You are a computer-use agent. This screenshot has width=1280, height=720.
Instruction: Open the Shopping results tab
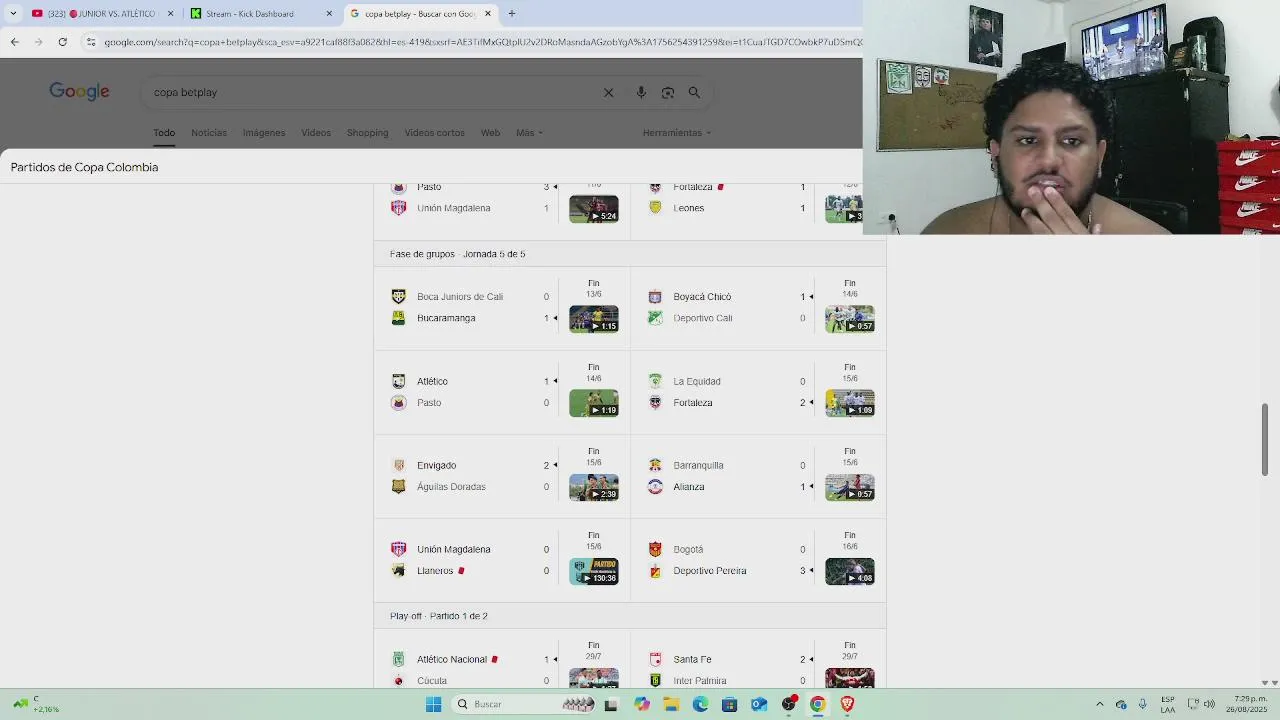367,132
